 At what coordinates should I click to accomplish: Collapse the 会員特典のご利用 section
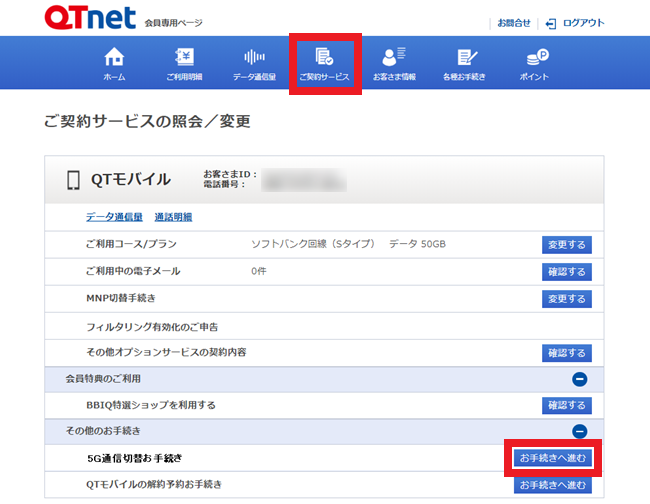pyautogui.click(x=580, y=379)
